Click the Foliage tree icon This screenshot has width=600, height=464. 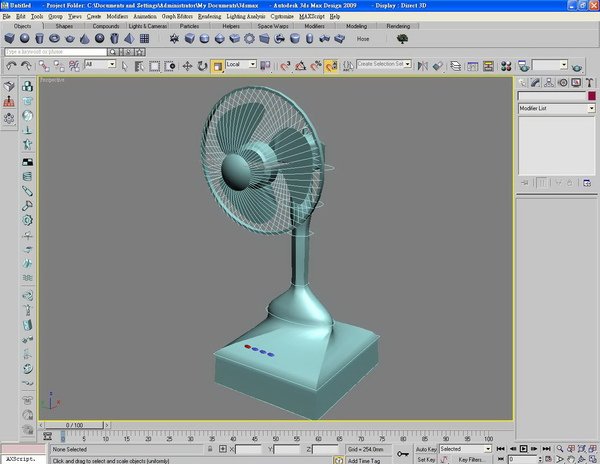click(x=402, y=38)
